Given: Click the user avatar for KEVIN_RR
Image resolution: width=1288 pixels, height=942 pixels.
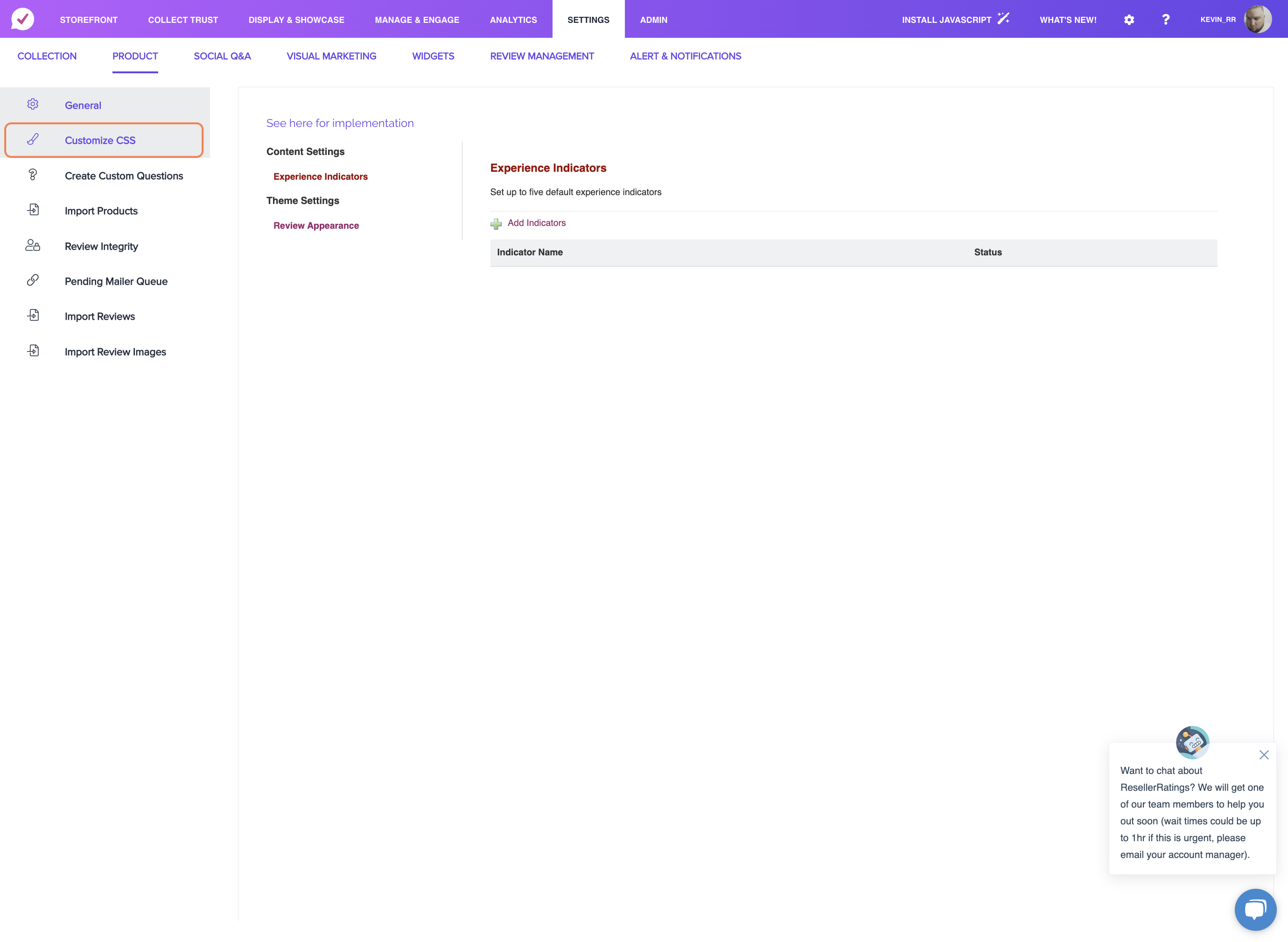Looking at the screenshot, I should click(x=1258, y=19).
